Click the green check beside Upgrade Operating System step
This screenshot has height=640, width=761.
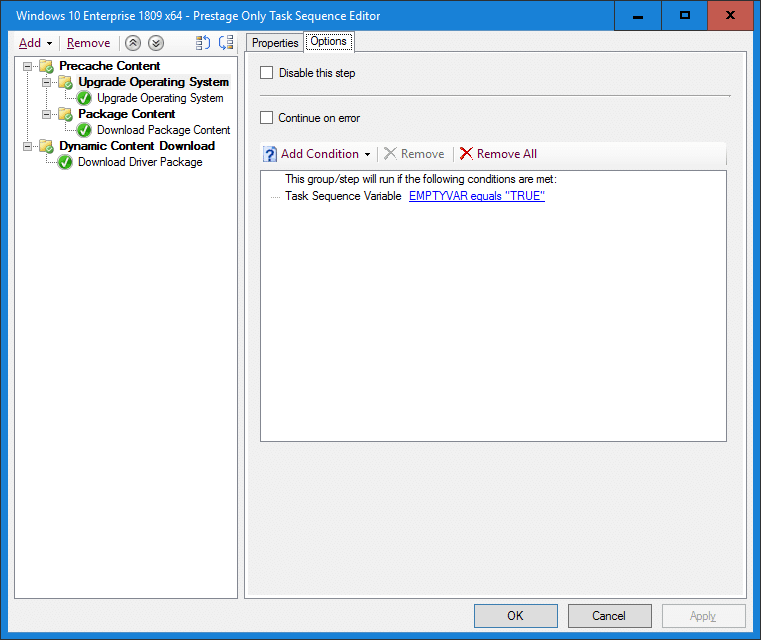click(84, 98)
